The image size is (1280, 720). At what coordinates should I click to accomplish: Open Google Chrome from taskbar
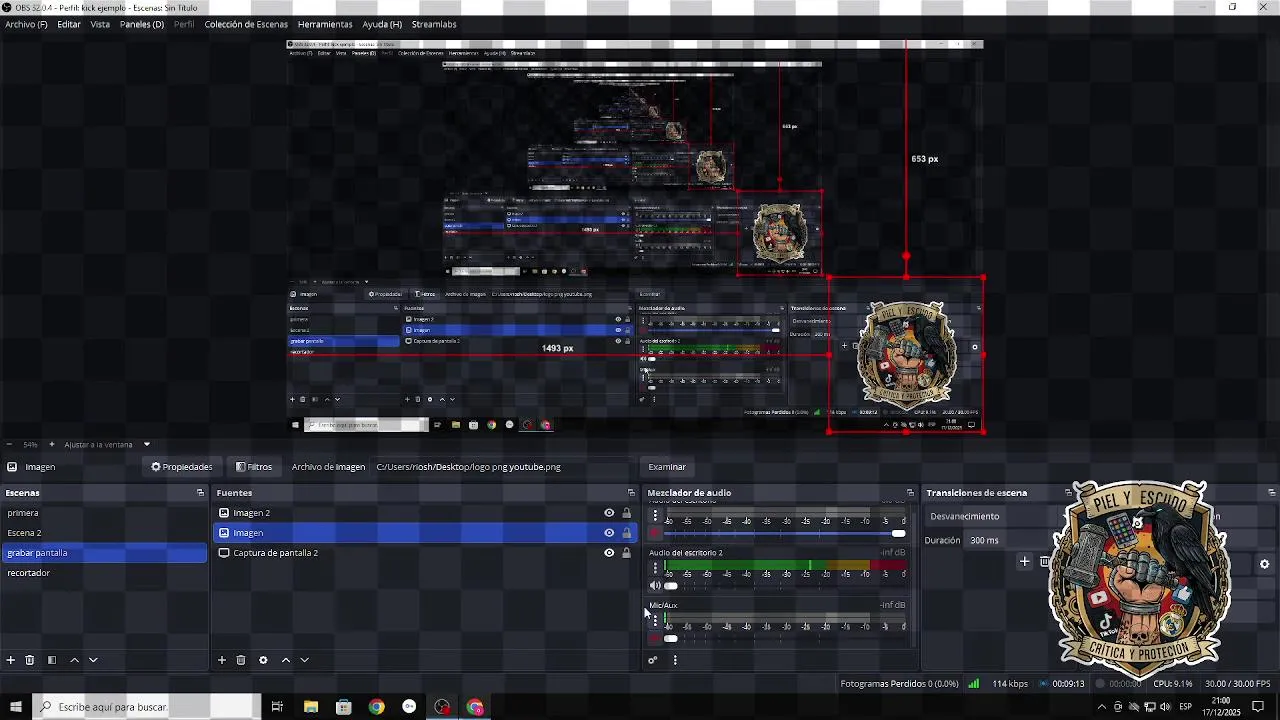click(376, 707)
